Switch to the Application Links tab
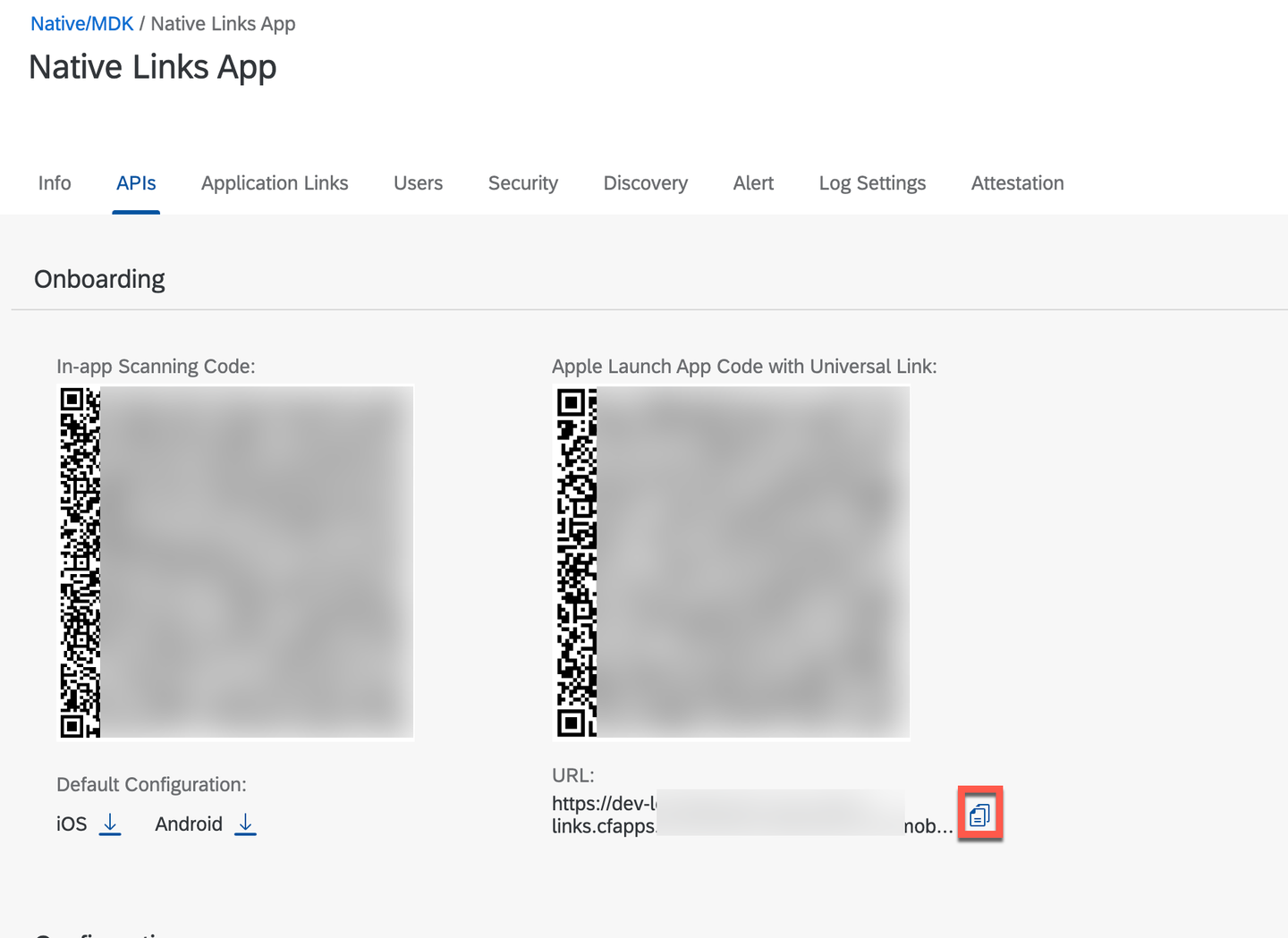 click(x=275, y=183)
